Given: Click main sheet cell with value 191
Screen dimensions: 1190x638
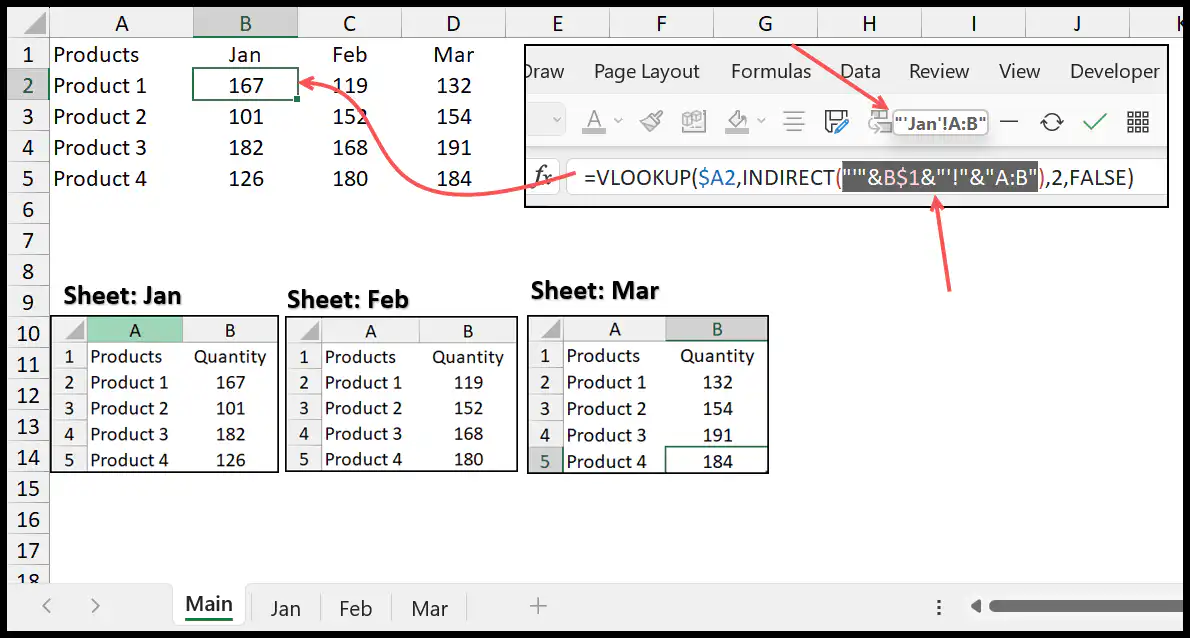Looking at the screenshot, I should (x=454, y=148).
